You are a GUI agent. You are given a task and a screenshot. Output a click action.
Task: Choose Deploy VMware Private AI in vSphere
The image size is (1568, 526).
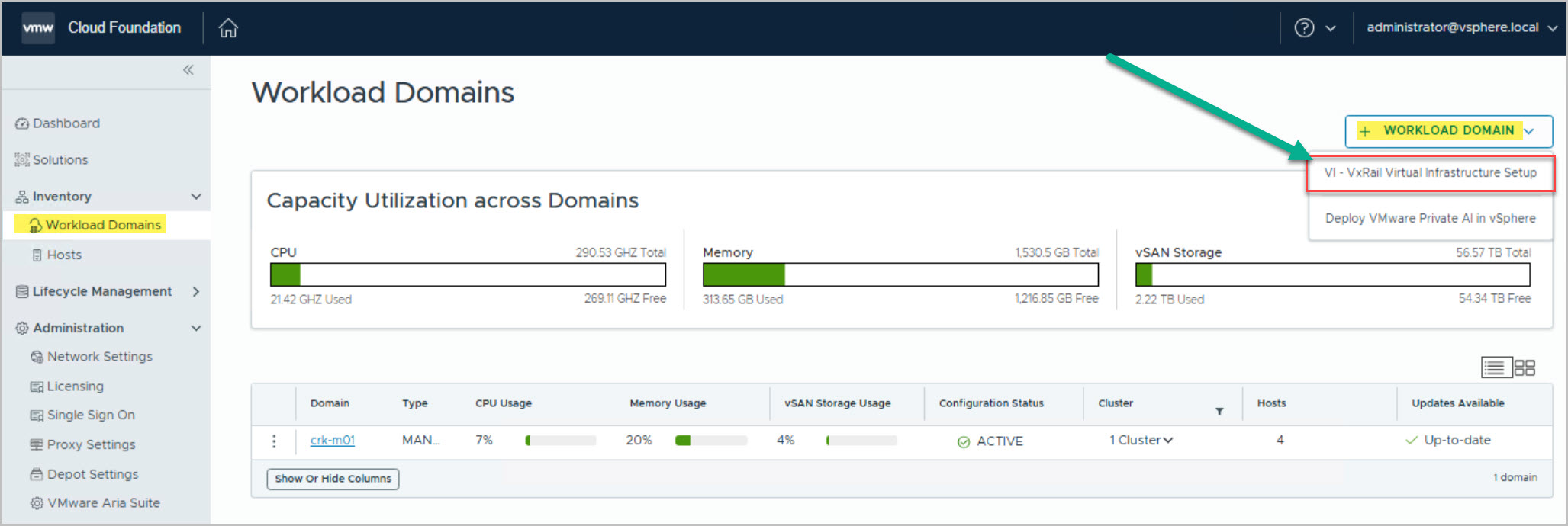(x=1430, y=218)
